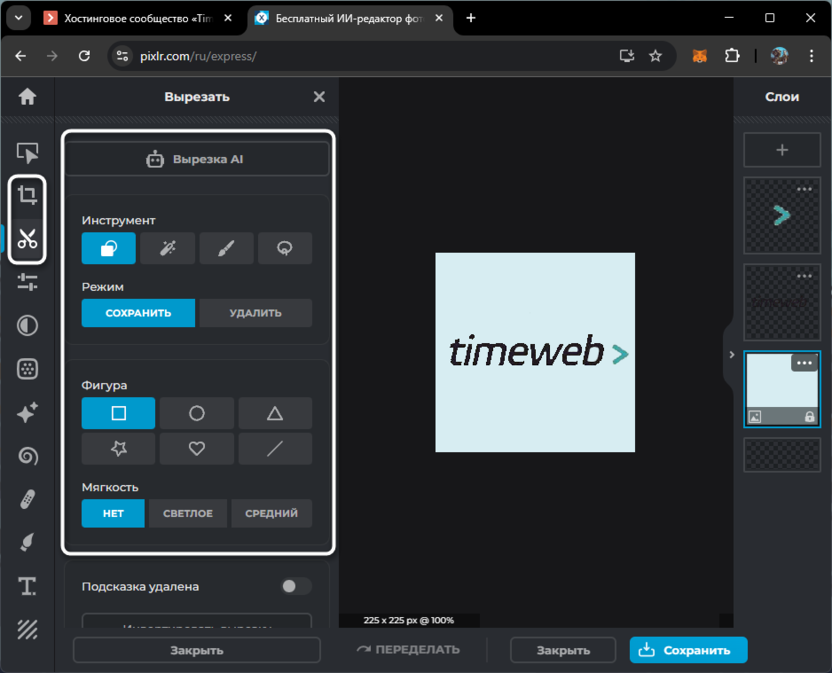Click the ПЕРЕДЕЛАТЬ redo button
The height and width of the screenshot is (673, 832).
(x=408, y=650)
